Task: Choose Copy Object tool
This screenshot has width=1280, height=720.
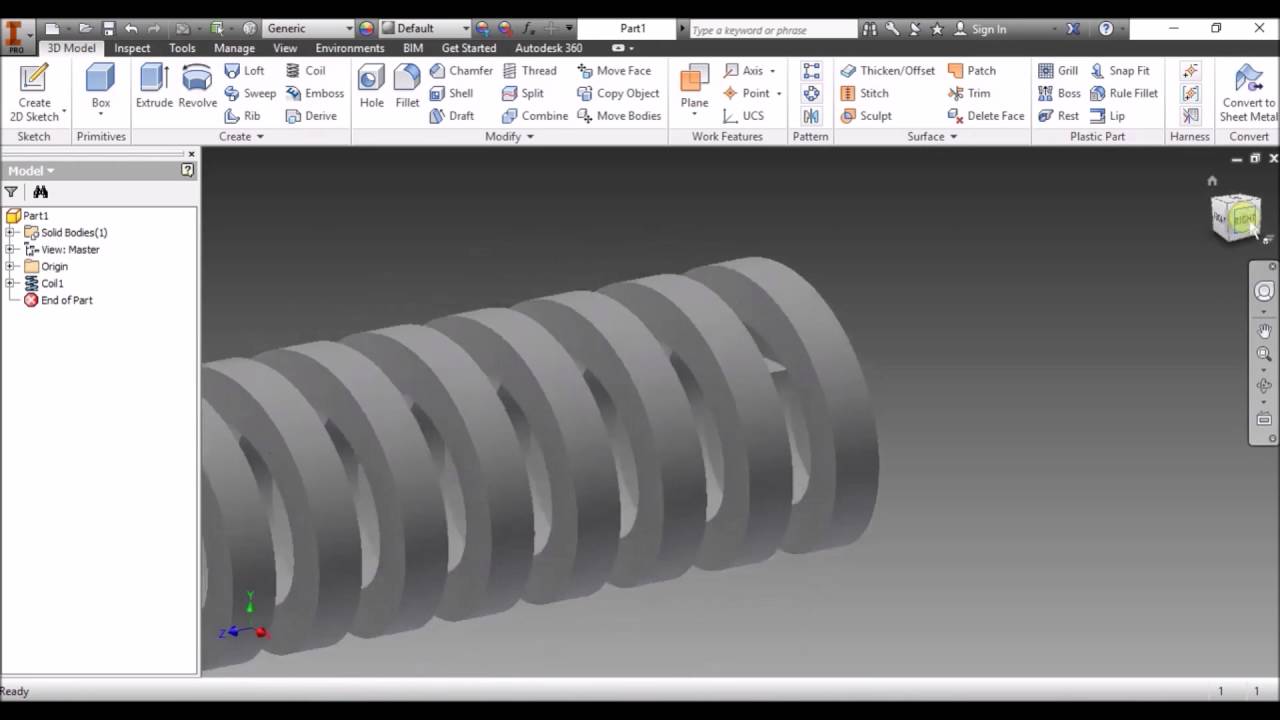Action: pos(618,93)
